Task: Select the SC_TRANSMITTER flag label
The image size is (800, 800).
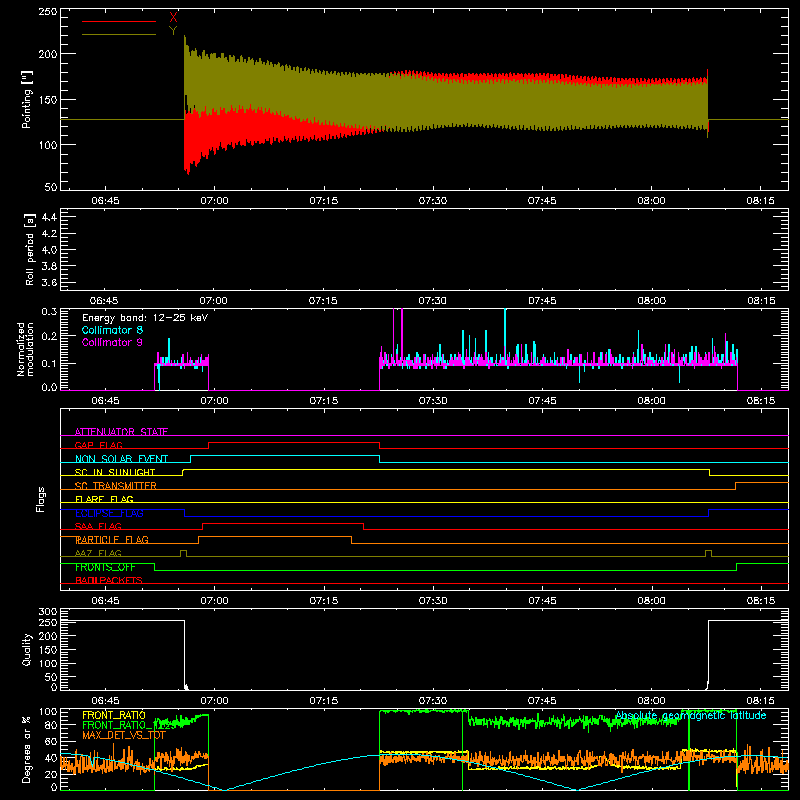Action: click(x=116, y=486)
